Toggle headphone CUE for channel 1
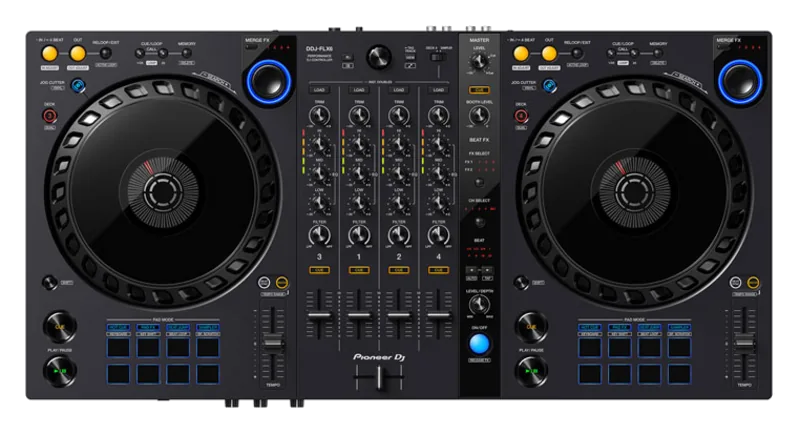This screenshot has width=800, height=433. coord(359,270)
